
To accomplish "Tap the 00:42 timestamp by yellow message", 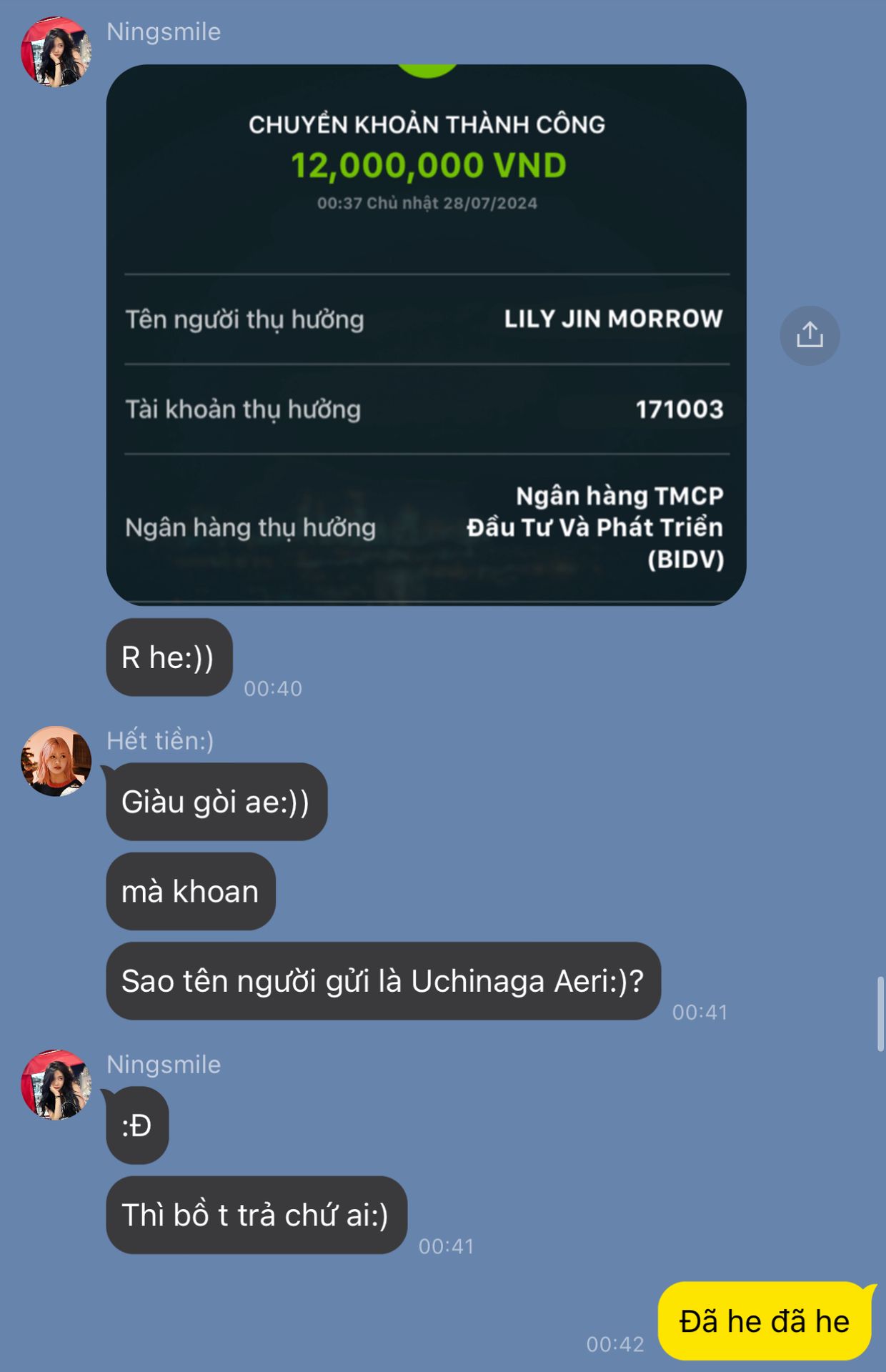I will 615,1344.
